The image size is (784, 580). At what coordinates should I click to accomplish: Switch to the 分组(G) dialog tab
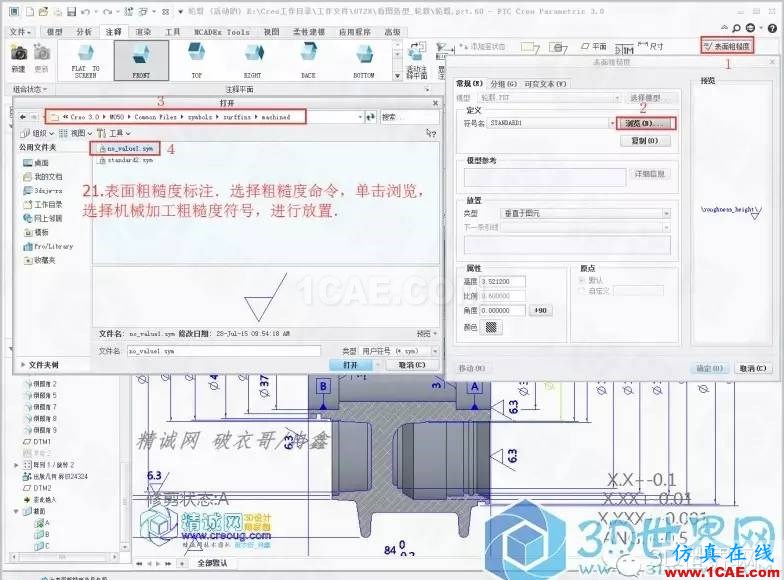click(503, 84)
